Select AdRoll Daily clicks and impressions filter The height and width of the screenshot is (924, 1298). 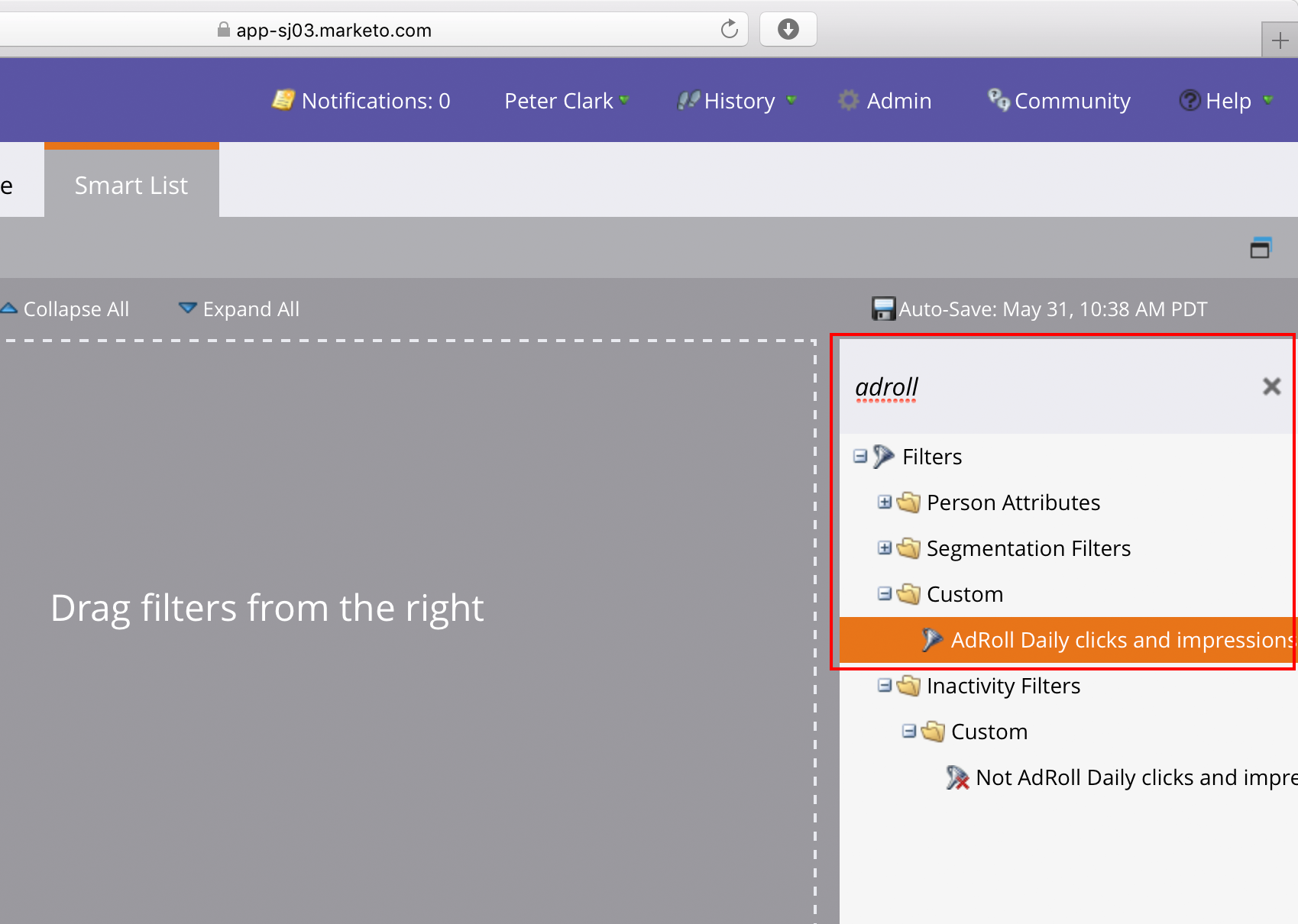coord(1069,640)
